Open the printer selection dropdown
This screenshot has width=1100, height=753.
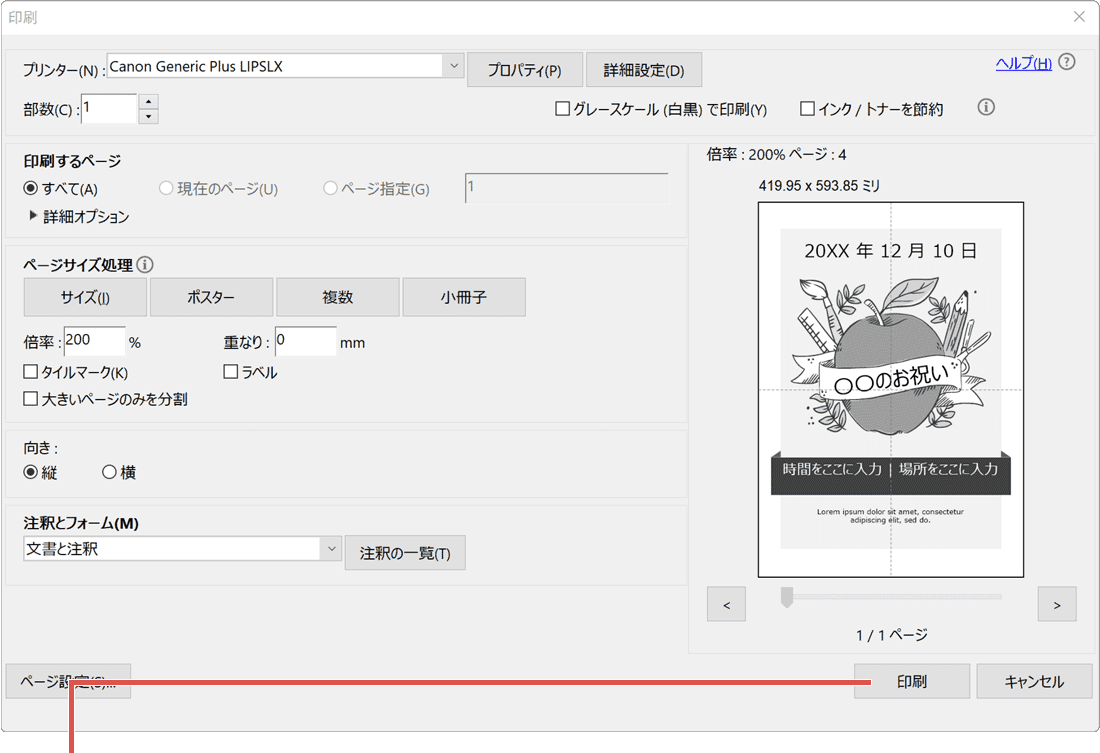tap(453, 65)
